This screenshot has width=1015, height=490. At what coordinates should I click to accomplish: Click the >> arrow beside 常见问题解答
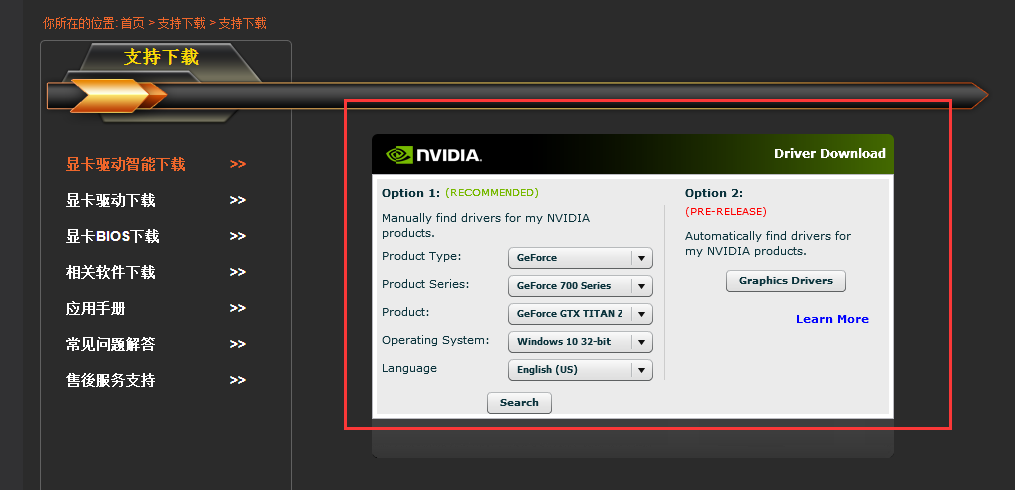click(238, 344)
